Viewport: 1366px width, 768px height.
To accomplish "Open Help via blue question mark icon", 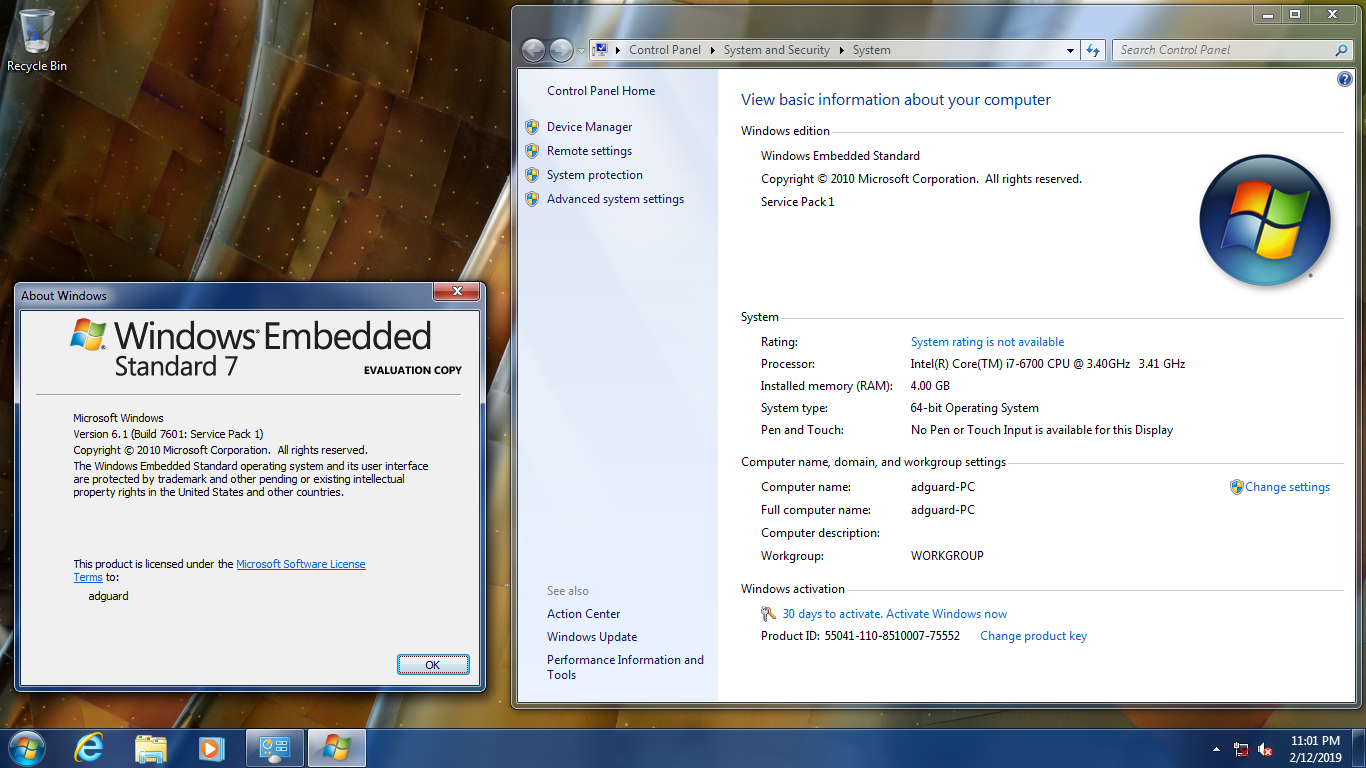I will (x=1345, y=79).
